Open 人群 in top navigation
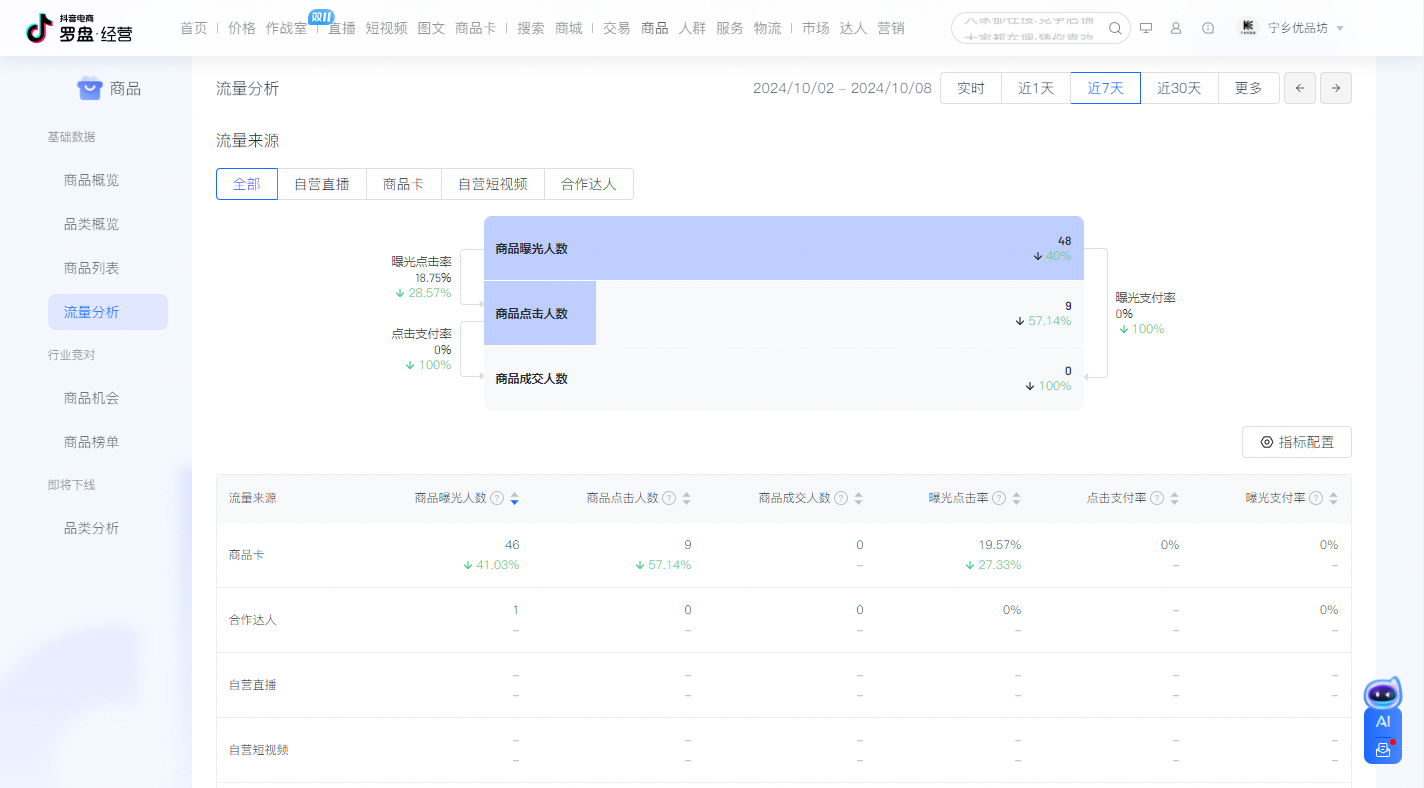1424x788 pixels. 692,28
